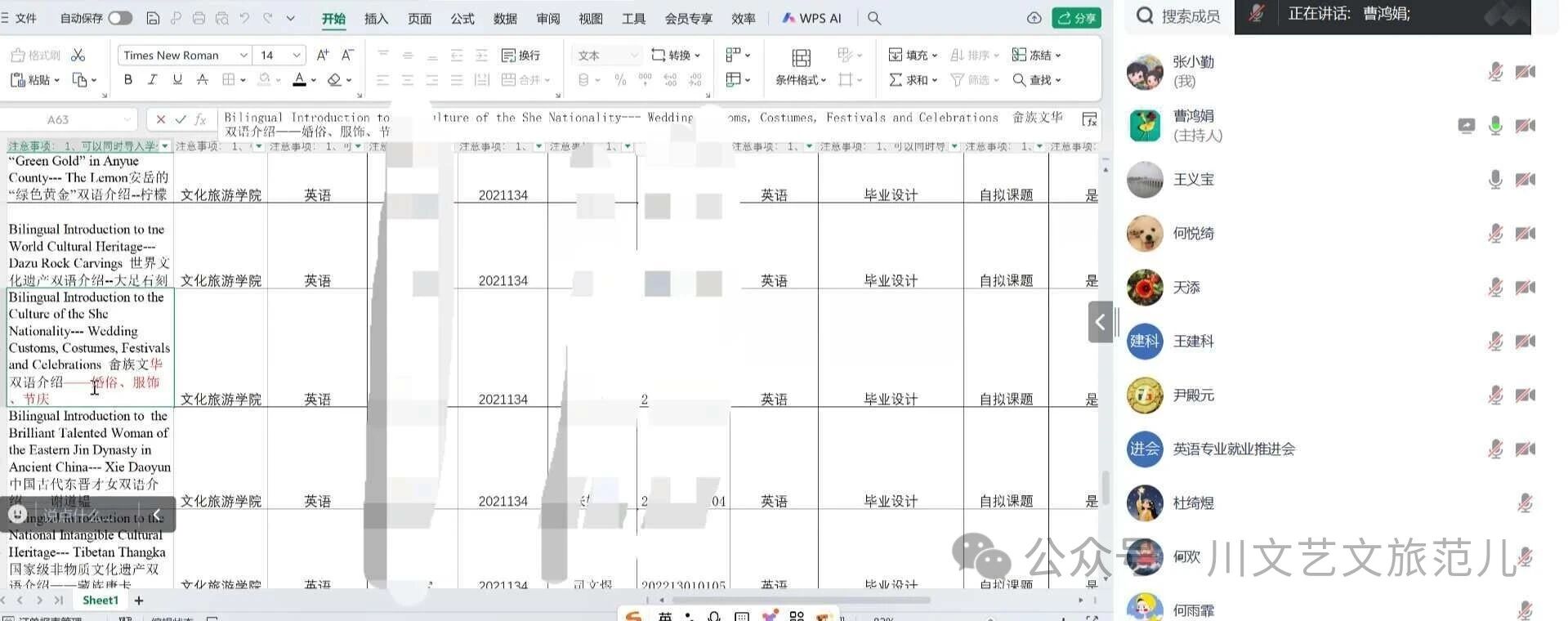The height and width of the screenshot is (621, 1568).
Task: Expand quick access toolbar more chevron
Action: pos(290,18)
